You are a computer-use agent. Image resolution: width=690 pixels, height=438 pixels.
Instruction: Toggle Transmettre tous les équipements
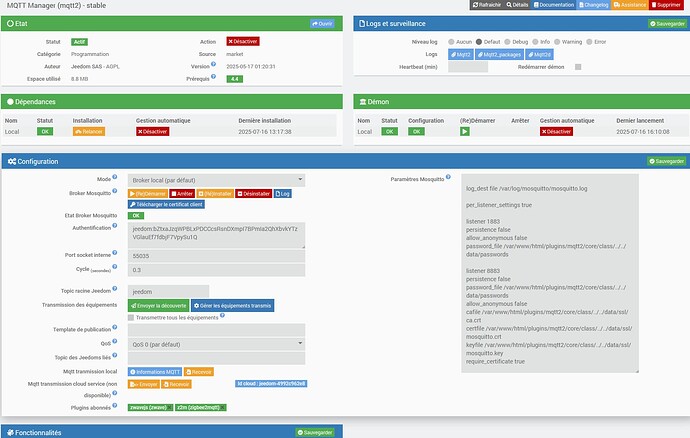131,317
